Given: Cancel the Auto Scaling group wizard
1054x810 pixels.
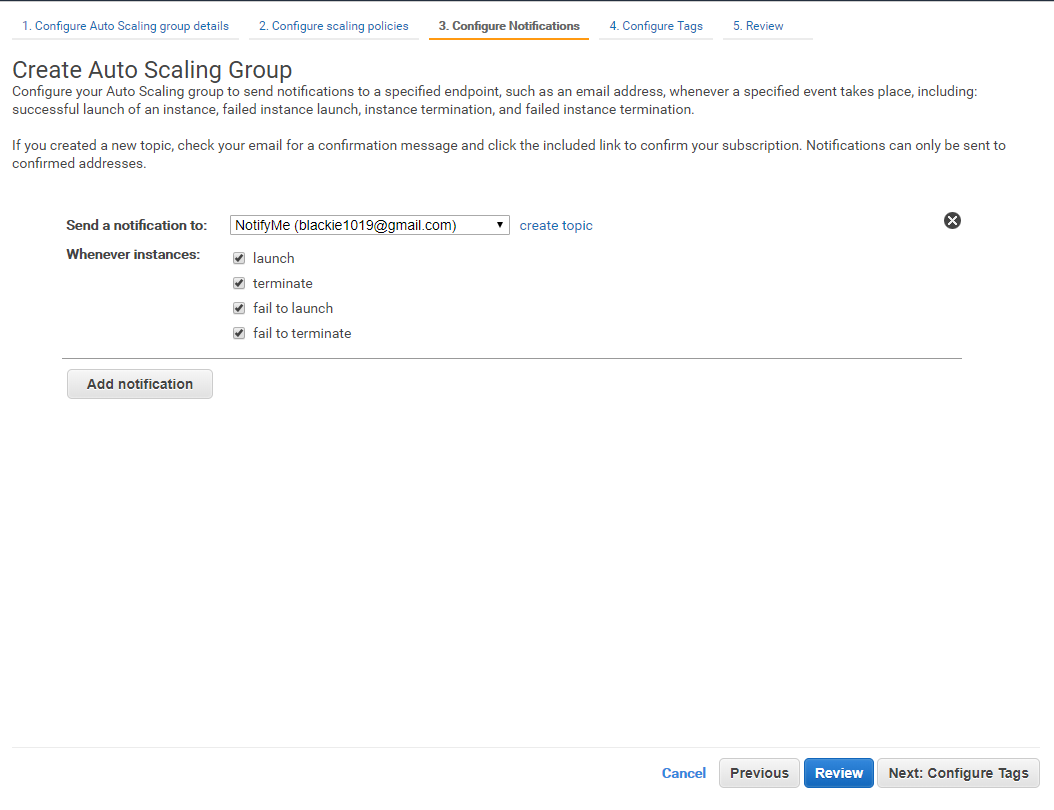Looking at the screenshot, I should click(684, 773).
